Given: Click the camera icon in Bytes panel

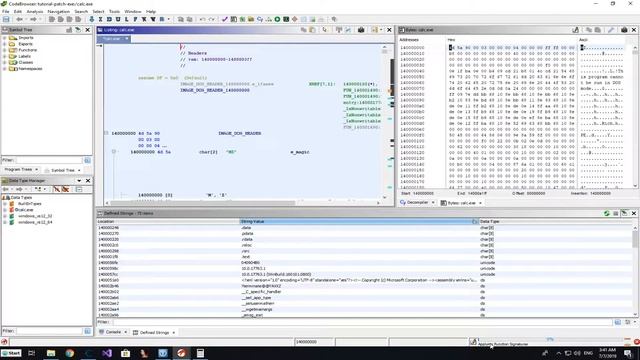Looking at the screenshot, I should [x=624, y=30].
